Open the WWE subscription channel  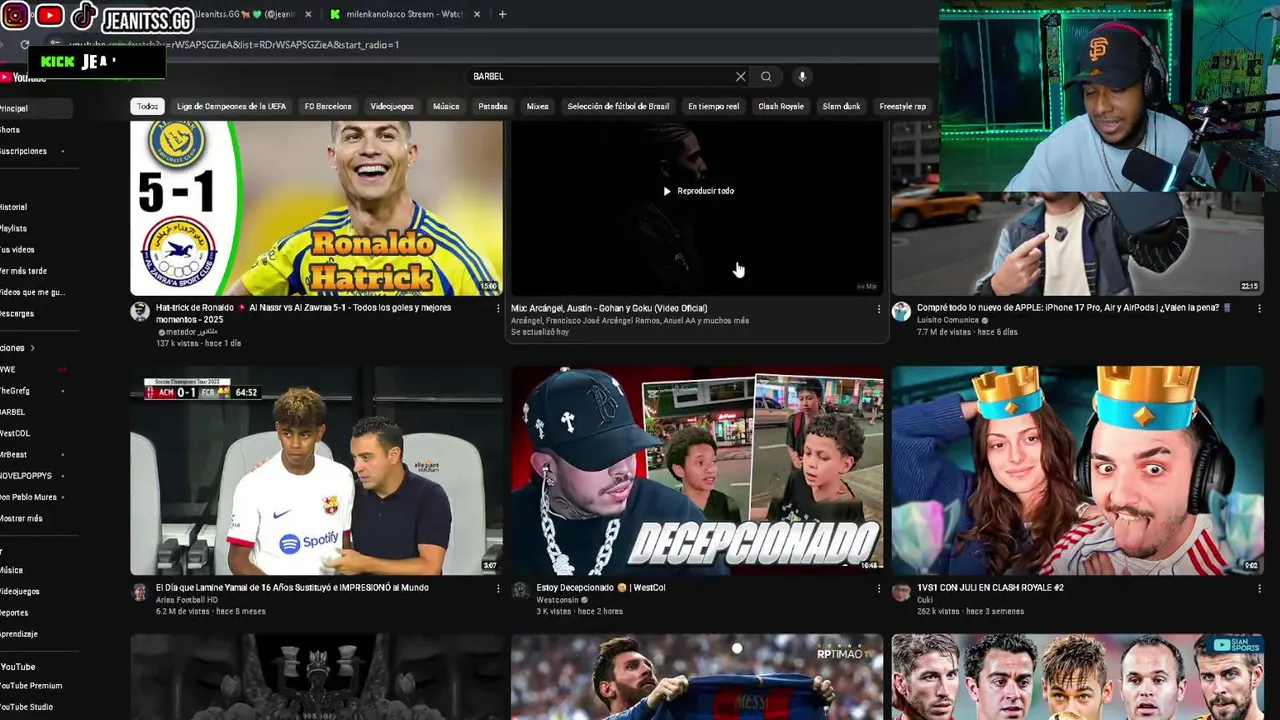(8, 369)
